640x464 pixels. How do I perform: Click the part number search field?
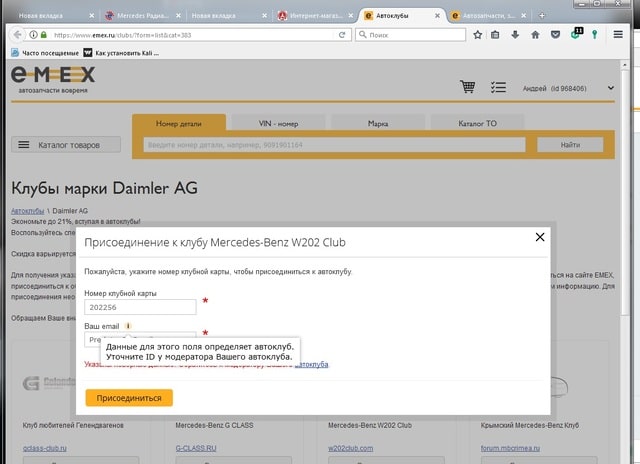[x=334, y=145]
